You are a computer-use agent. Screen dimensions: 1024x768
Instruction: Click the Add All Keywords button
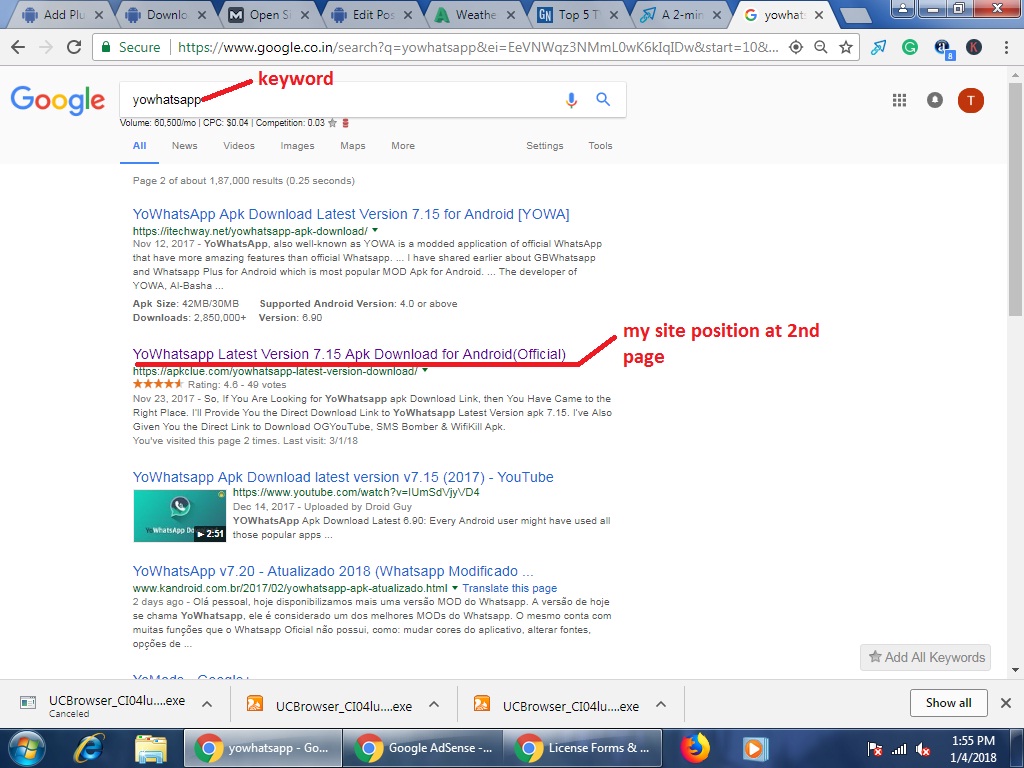click(926, 657)
